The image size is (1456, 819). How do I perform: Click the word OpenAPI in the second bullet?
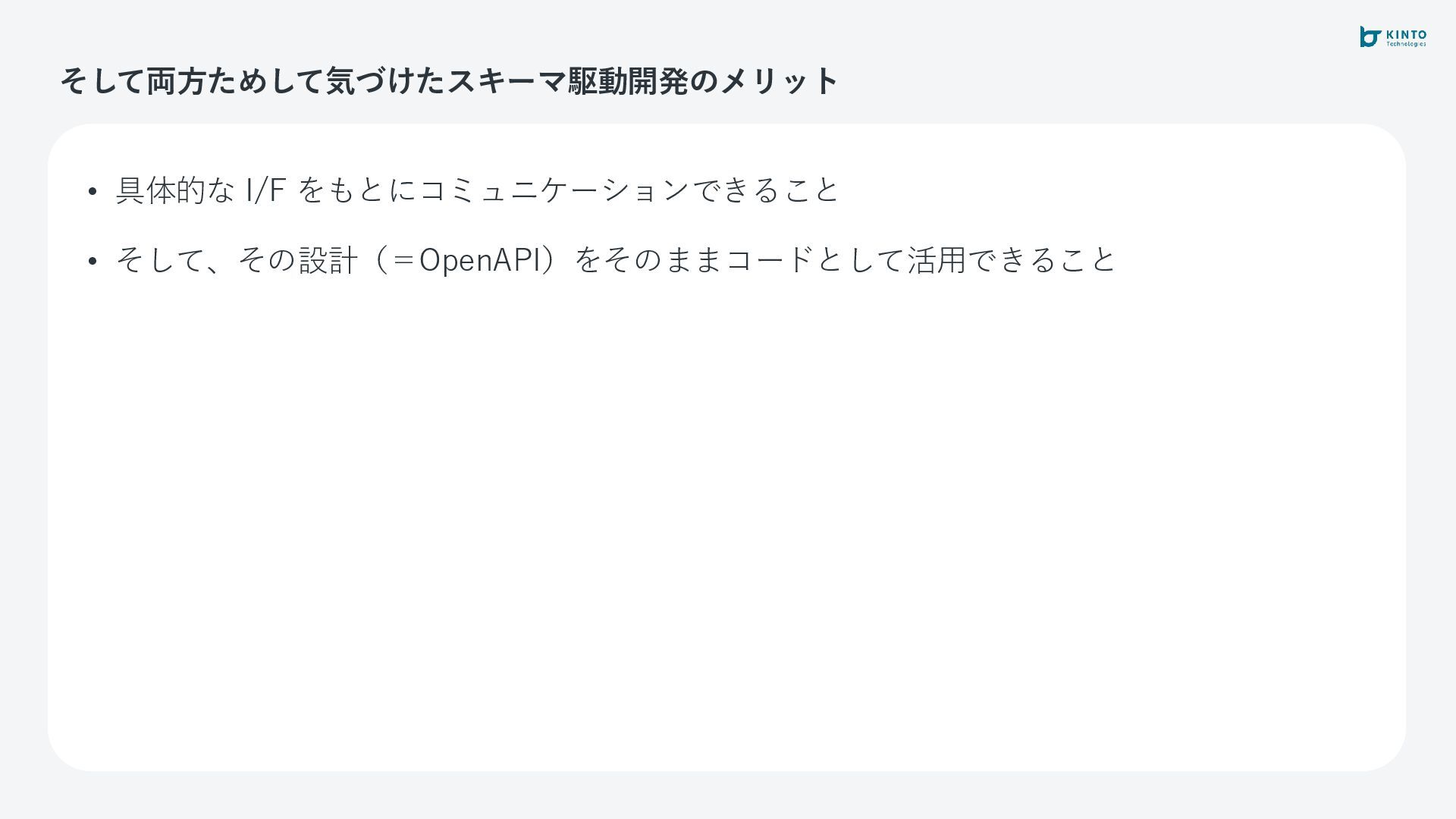click(479, 260)
